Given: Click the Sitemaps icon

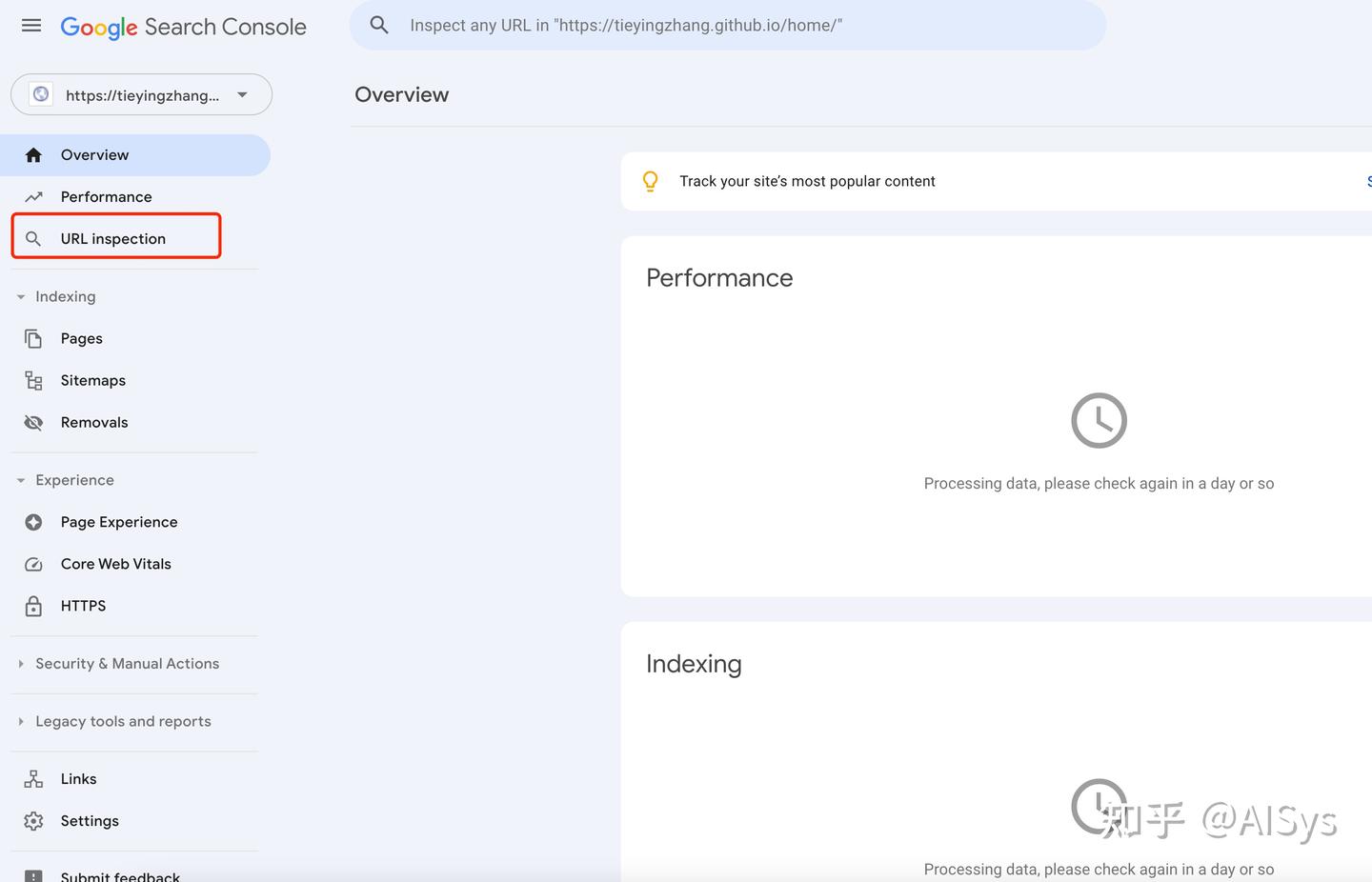Looking at the screenshot, I should coord(33,380).
